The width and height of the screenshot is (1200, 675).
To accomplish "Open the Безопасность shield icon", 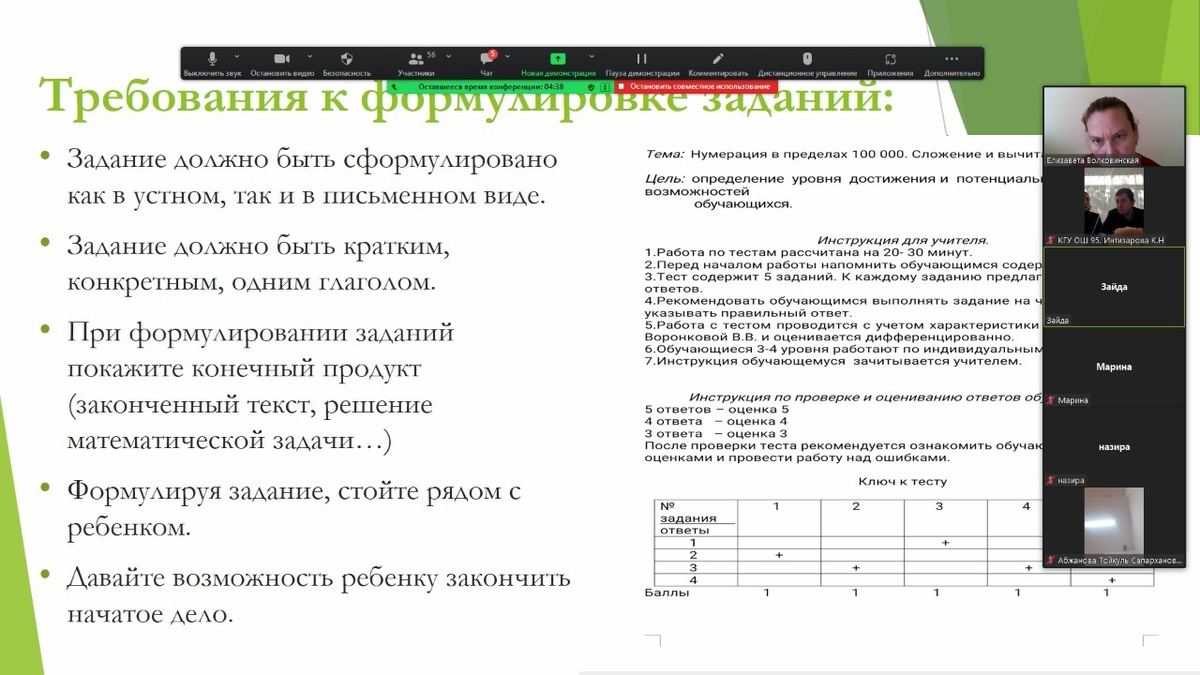I will click(347, 60).
